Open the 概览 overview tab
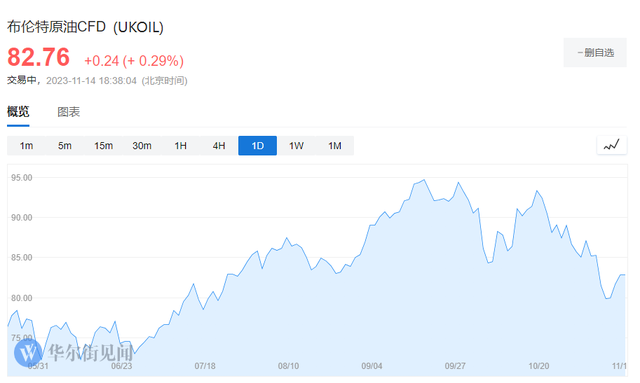This screenshot has width=640, height=383. [18, 111]
